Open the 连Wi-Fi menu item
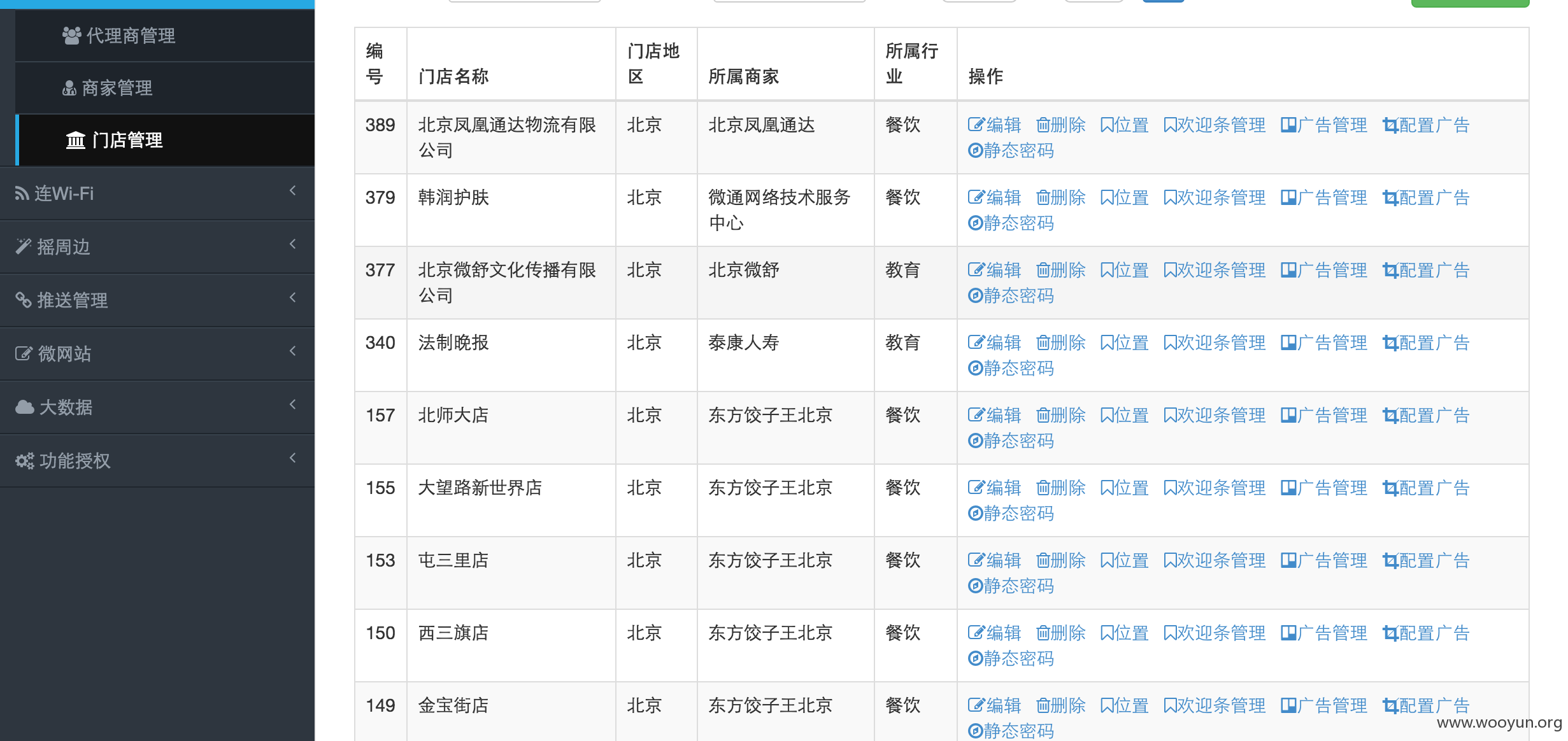Screen dimensions: 1568x741 [157, 194]
